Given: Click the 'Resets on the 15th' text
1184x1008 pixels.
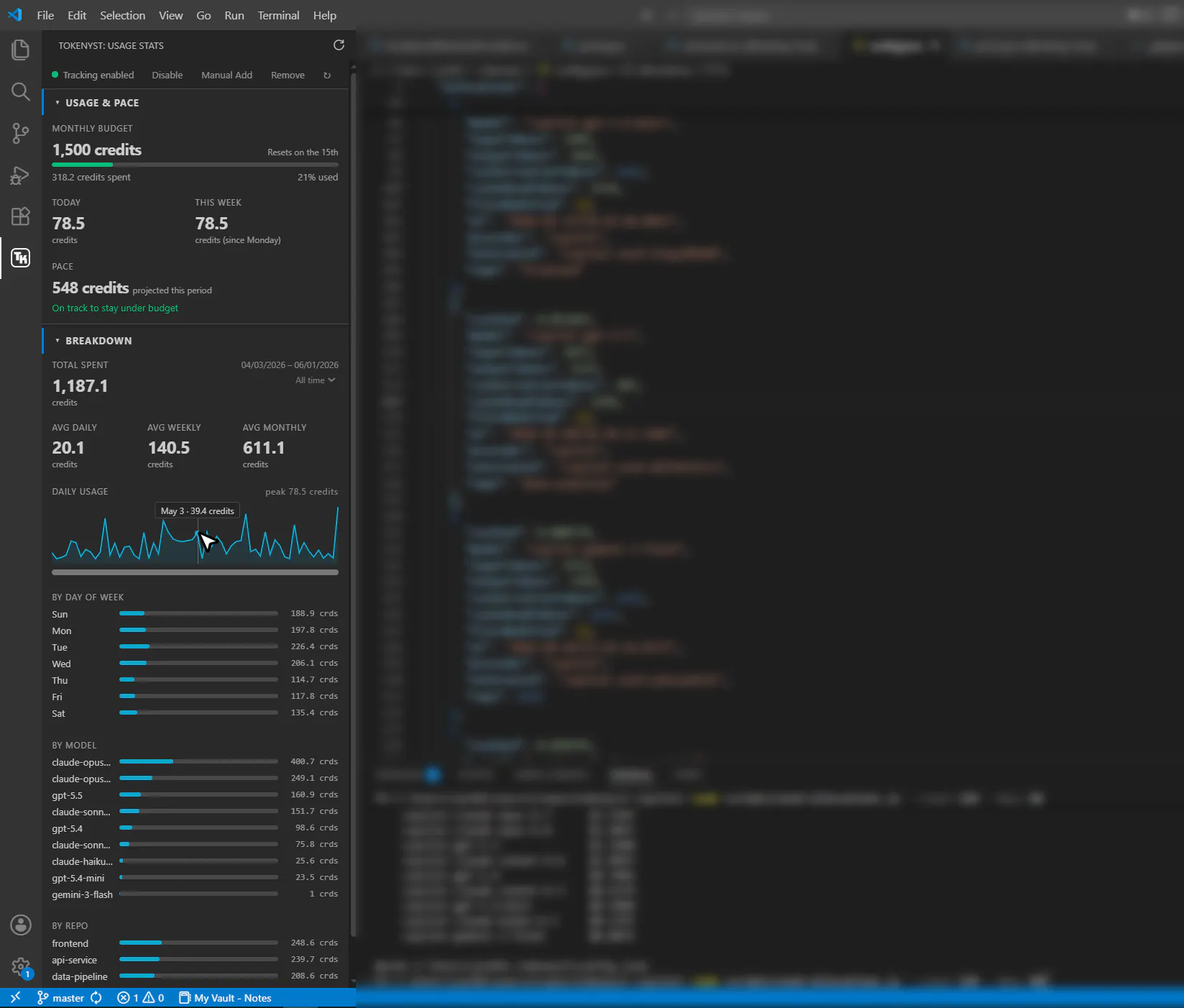Looking at the screenshot, I should [x=303, y=152].
